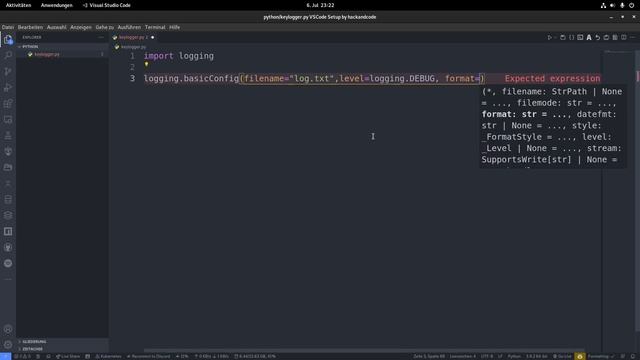Click the keylogger.py breadcrumb
This screenshot has height=360, width=640.
coord(133,47)
